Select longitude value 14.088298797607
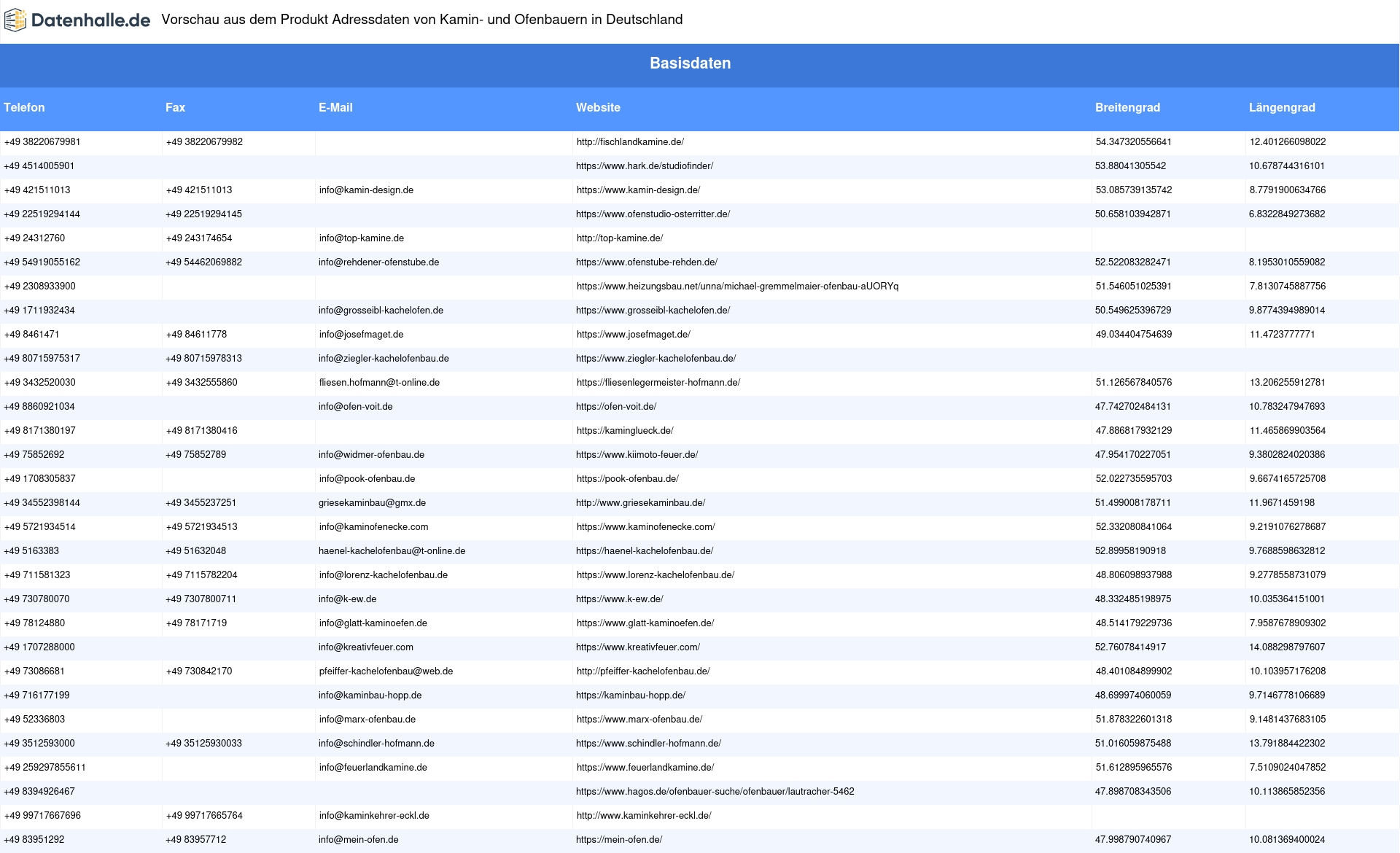The height and width of the screenshot is (853, 1400). click(x=1287, y=647)
